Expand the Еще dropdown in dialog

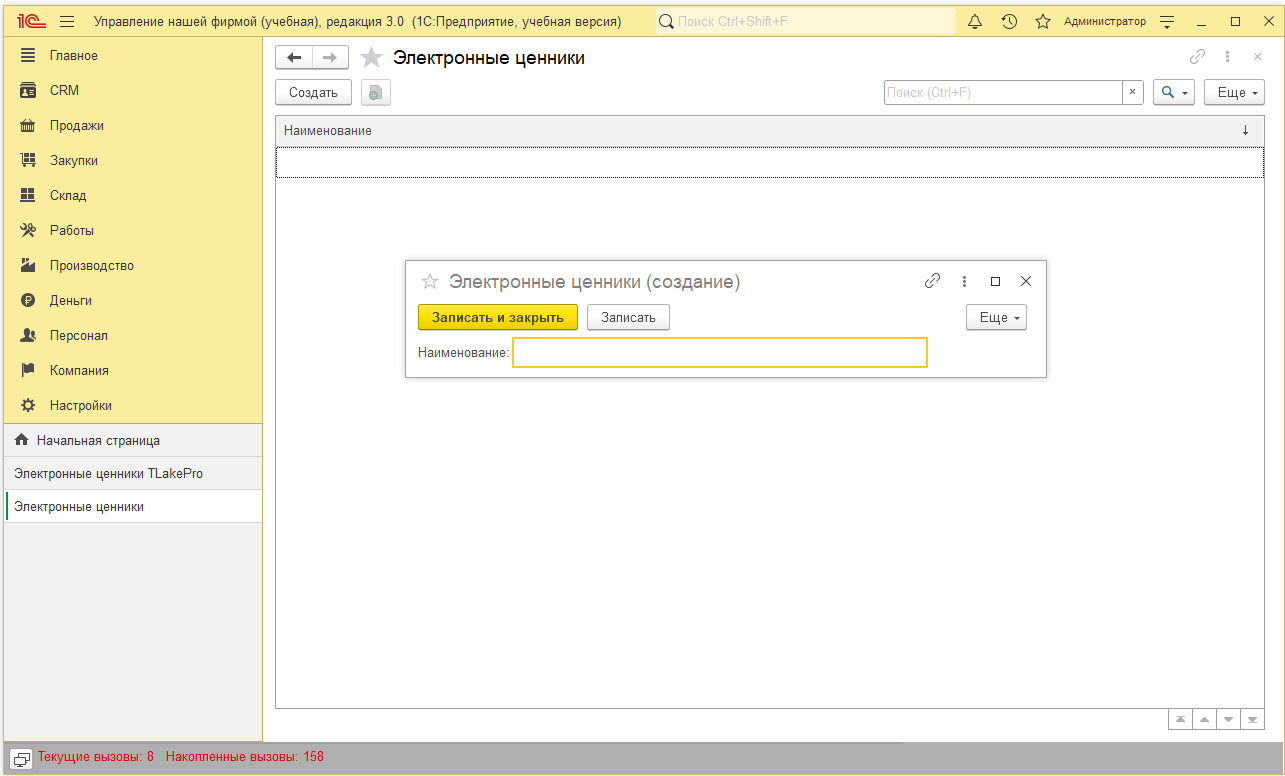[x=996, y=317]
